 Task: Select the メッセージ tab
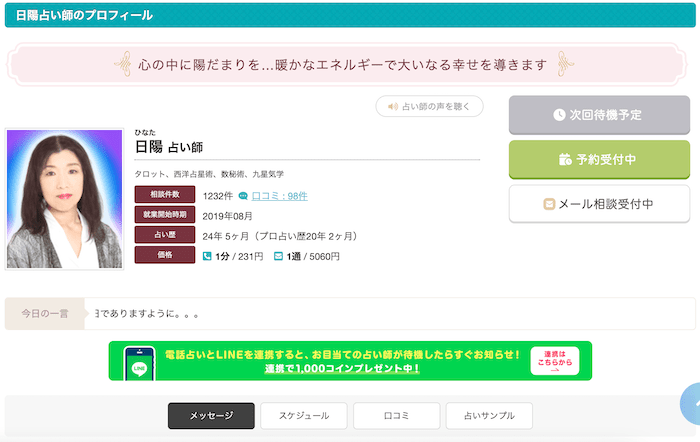[211, 416]
